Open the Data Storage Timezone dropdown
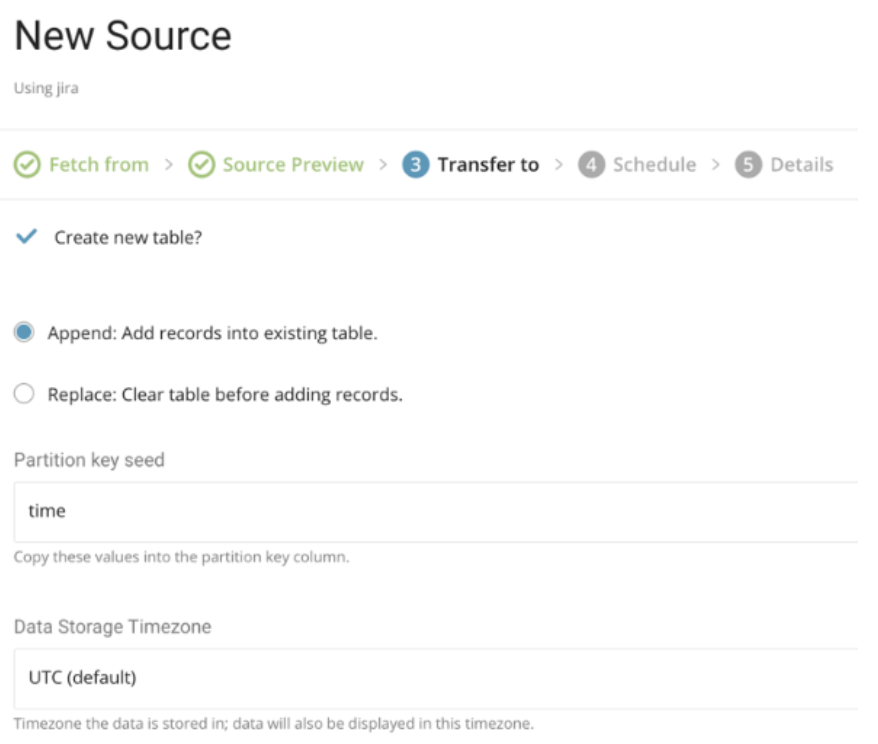 [436, 677]
